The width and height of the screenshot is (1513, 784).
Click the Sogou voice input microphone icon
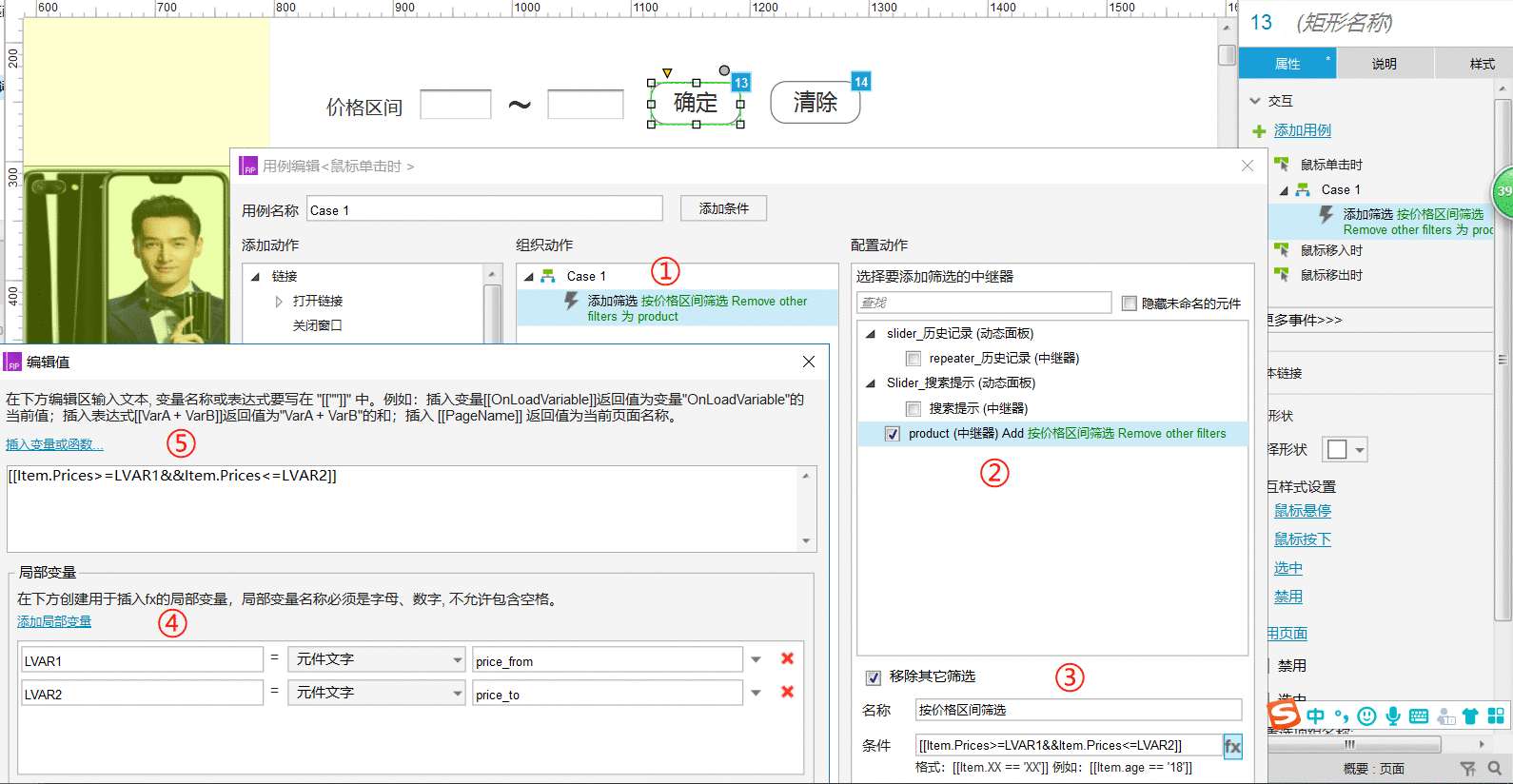1392,715
